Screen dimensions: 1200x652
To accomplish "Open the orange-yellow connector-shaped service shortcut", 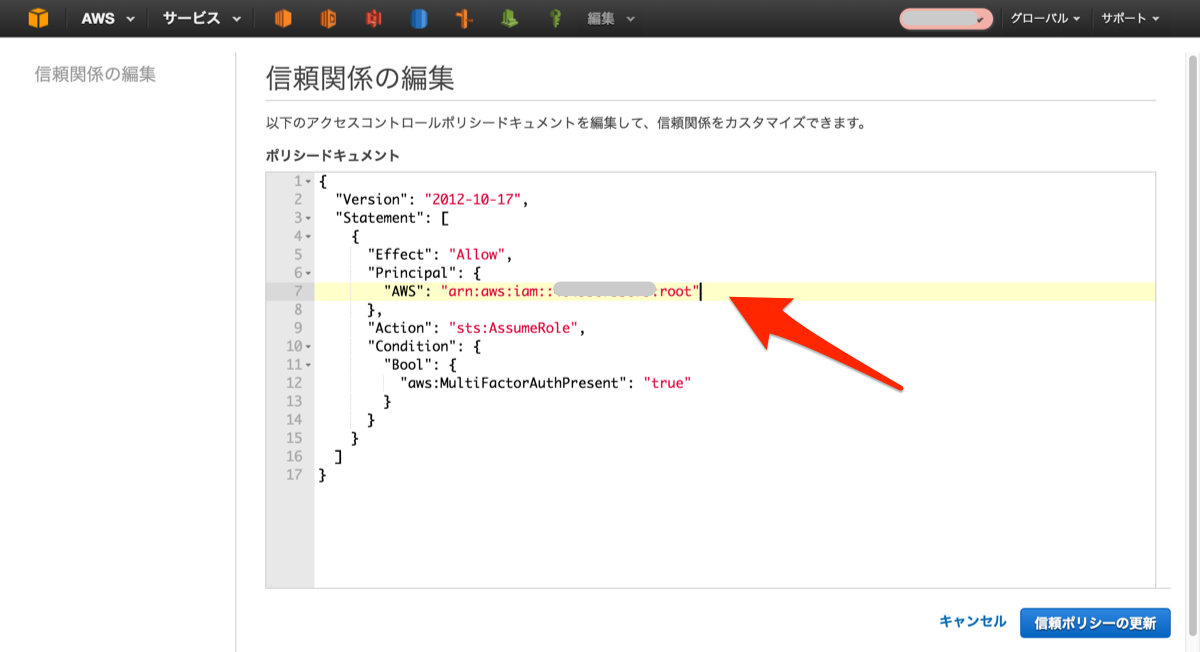I will pyautogui.click(x=463, y=18).
